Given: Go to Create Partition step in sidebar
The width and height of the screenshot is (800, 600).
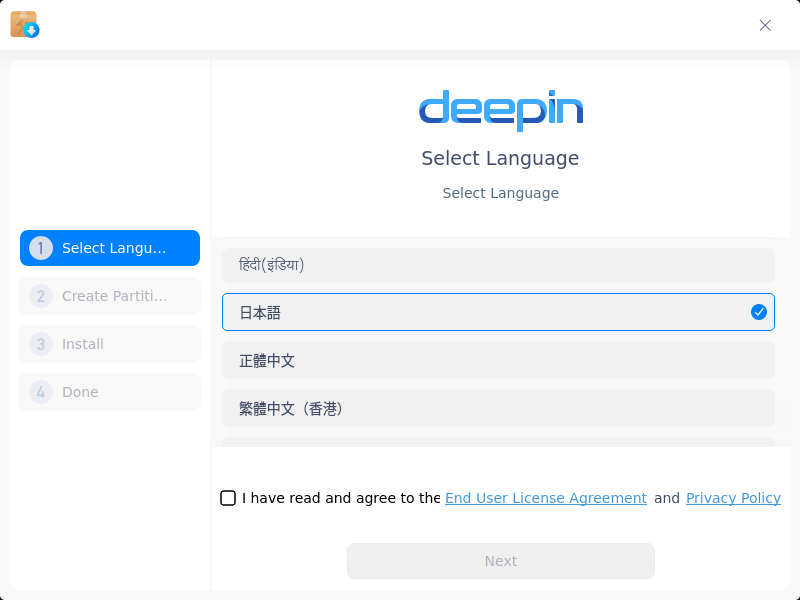Looking at the screenshot, I should click(110, 296).
